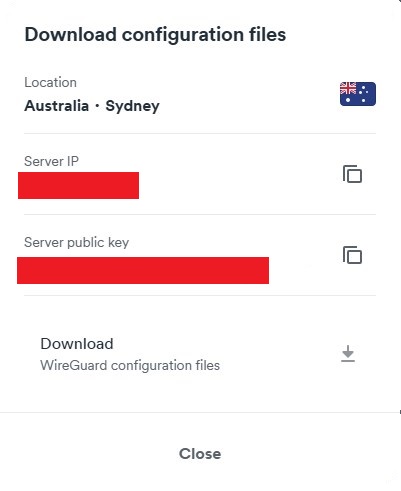
Task: Click the WireGuard configuration files subtitle
Action: coord(130,365)
